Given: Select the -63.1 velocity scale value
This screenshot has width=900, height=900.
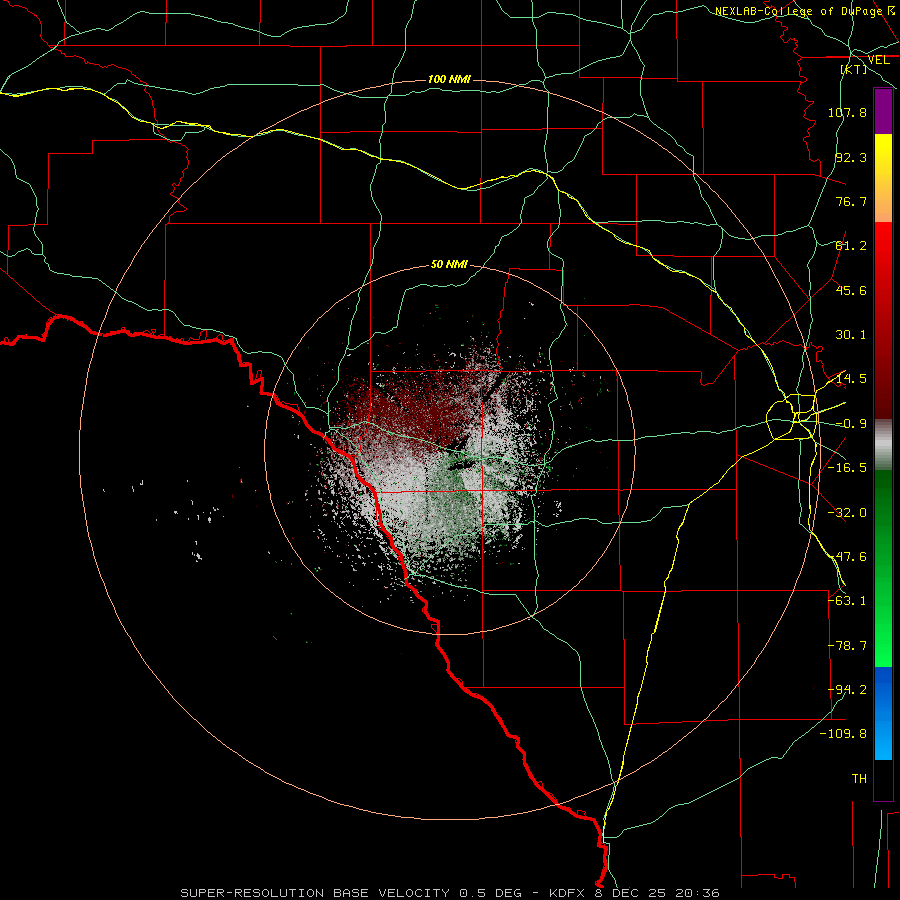Looking at the screenshot, I should click(847, 601).
